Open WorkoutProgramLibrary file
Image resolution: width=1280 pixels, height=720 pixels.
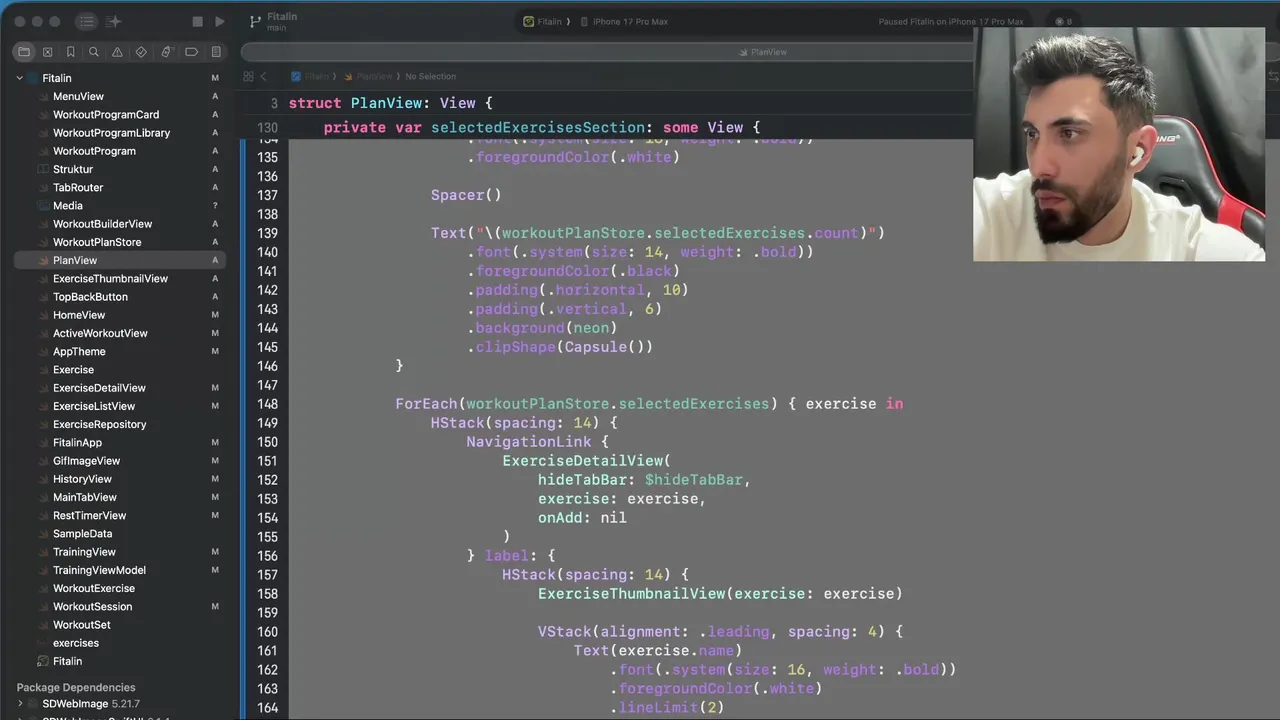pyautogui.click(x=111, y=133)
